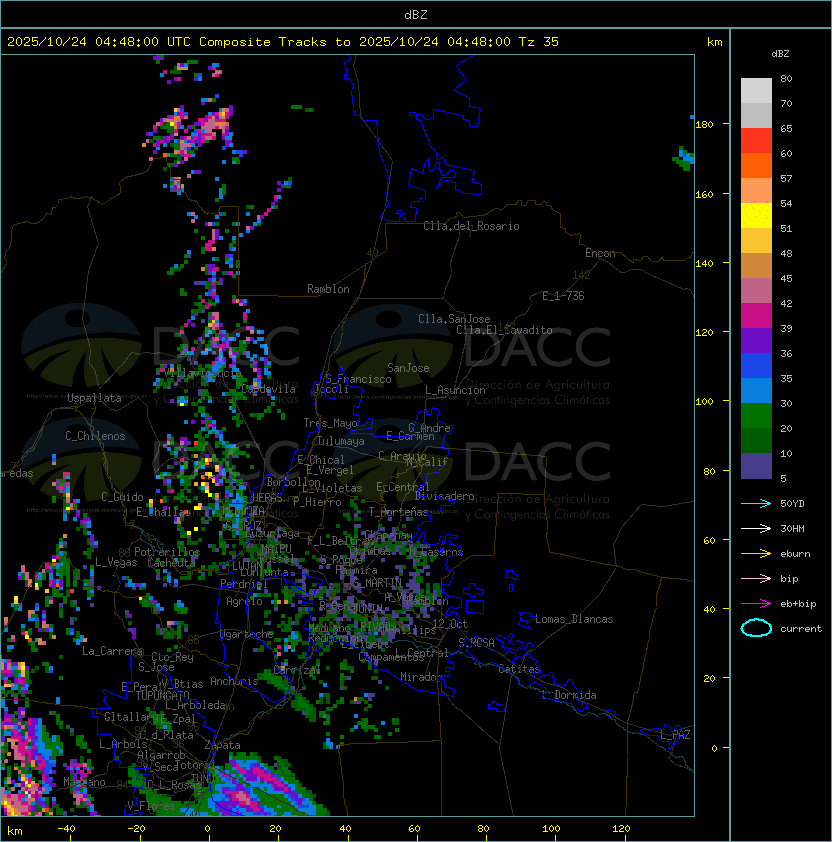Select the yellow eburn arrow symbol
Viewport: 832px width, 842px height.
(x=756, y=554)
